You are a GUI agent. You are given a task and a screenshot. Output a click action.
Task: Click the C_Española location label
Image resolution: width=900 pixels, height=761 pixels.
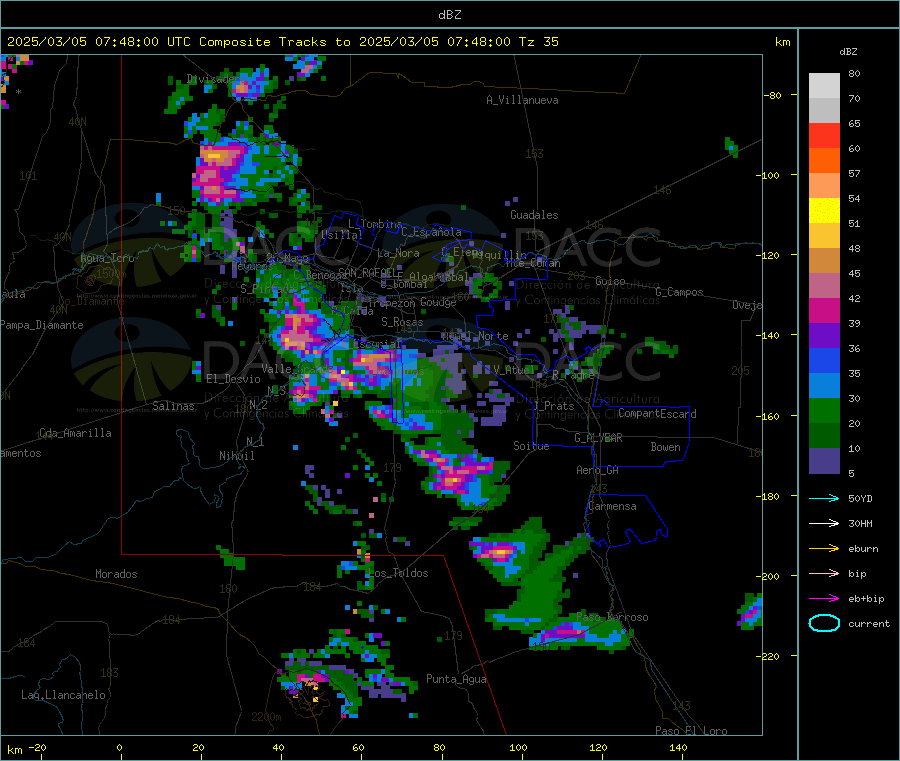[431, 232]
